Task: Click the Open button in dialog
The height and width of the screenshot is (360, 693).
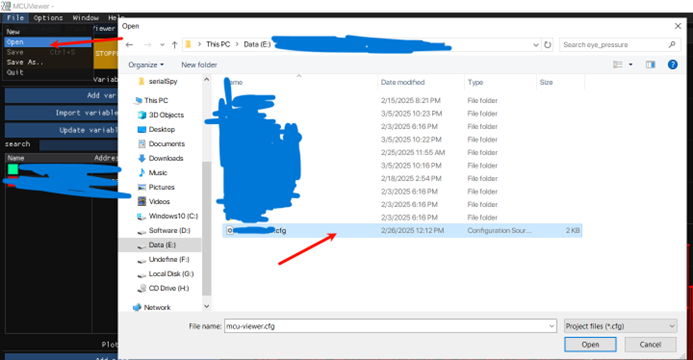Action: [590, 345]
